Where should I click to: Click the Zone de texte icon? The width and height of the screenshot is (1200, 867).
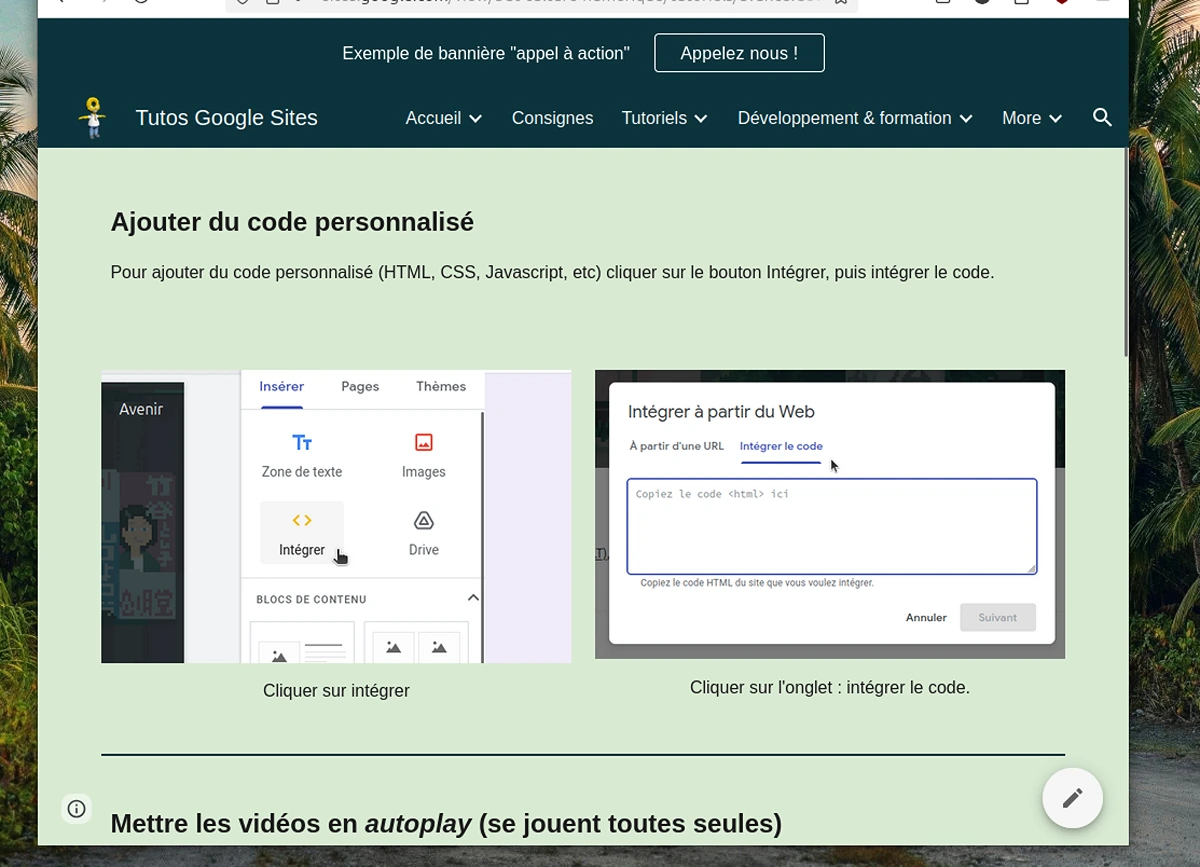(302, 442)
